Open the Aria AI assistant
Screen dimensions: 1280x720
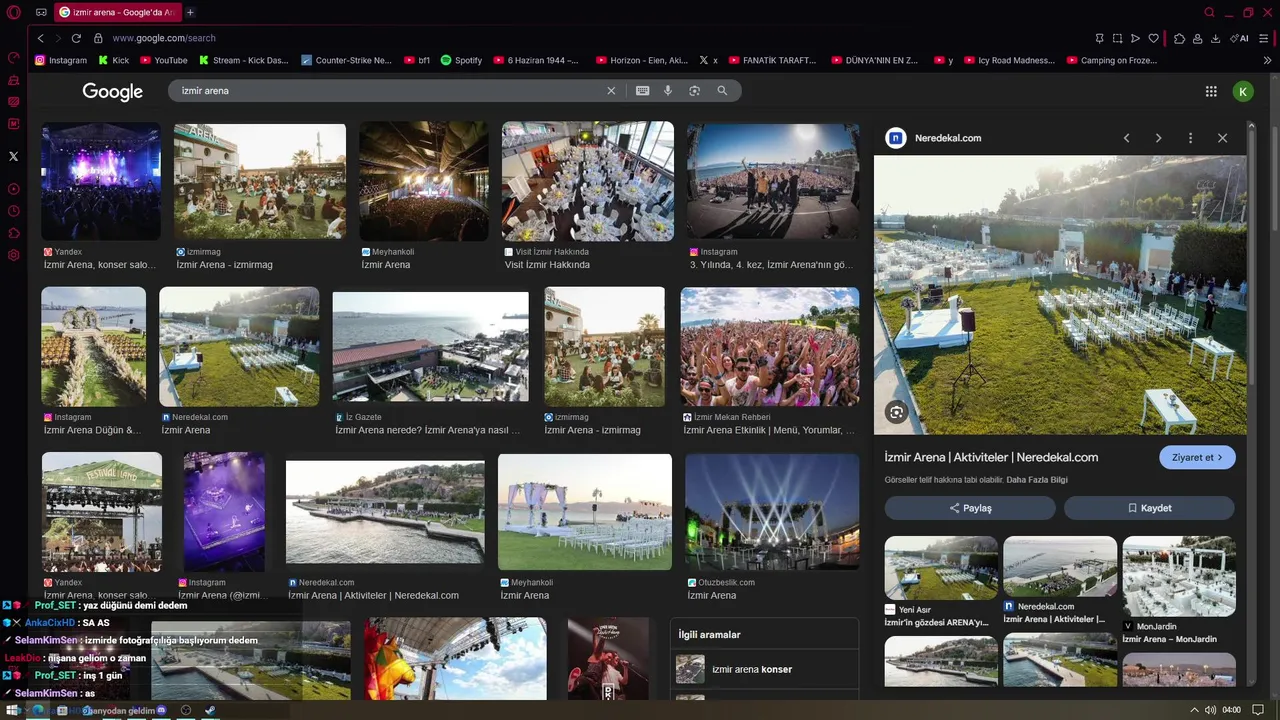coord(1240,38)
